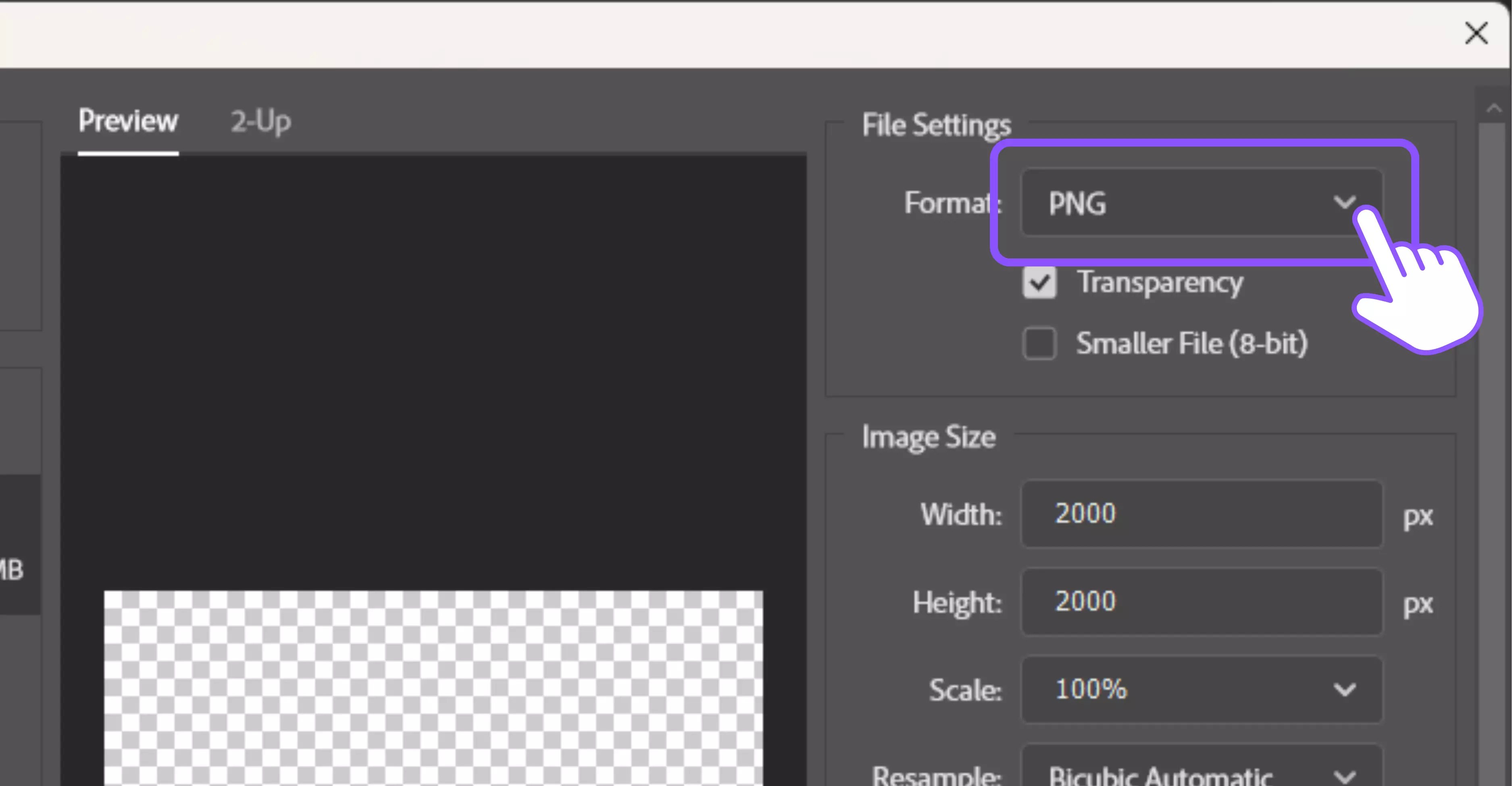Close the Export dialog
This screenshot has height=786, width=1512.
pos(1476,33)
